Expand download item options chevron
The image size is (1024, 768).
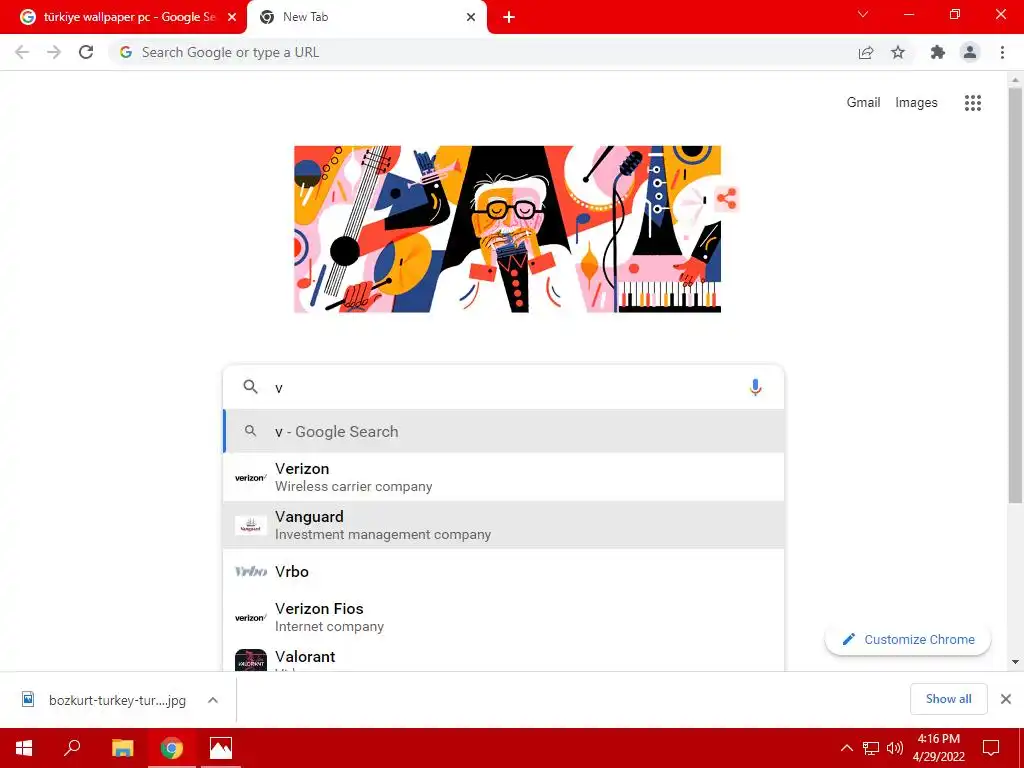213,700
